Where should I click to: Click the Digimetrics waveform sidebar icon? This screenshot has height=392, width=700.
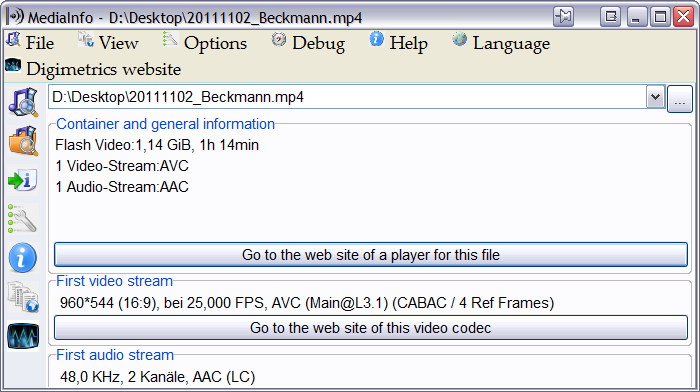(x=23, y=336)
